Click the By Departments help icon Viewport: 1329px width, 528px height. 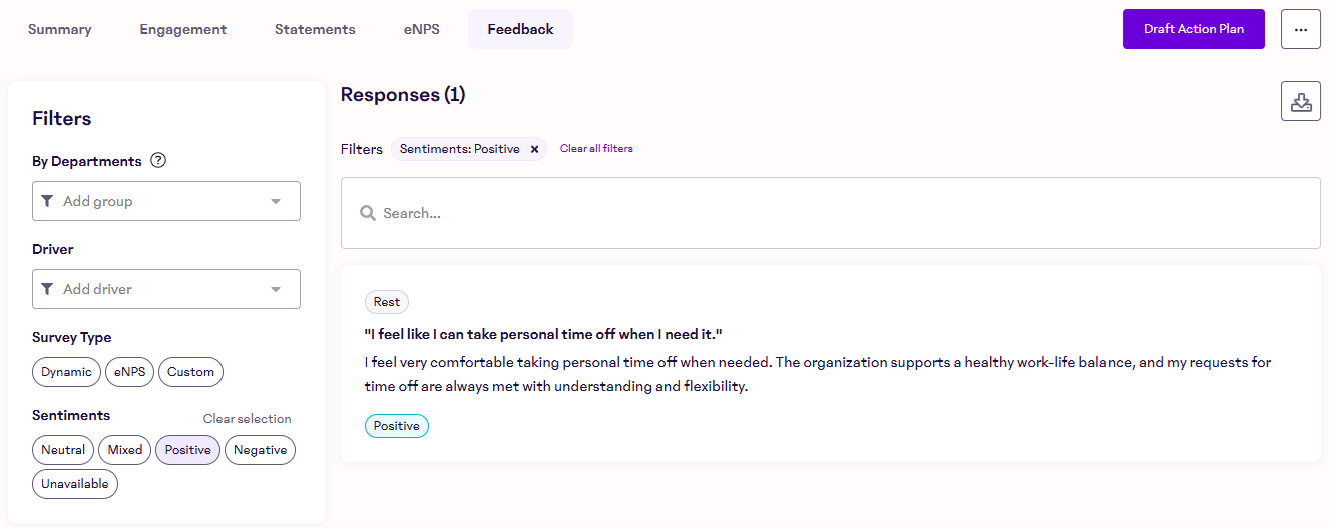(157, 160)
